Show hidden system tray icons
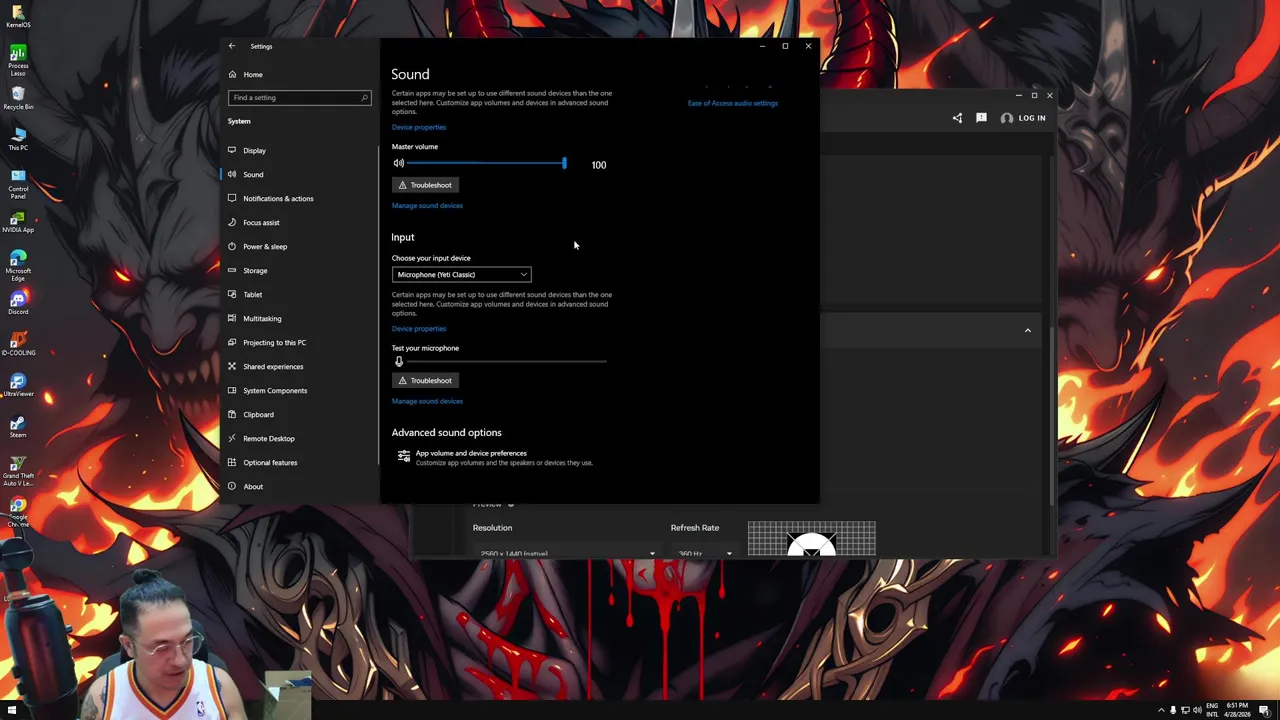The width and height of the screenshot is (1280, 720). click(x=1161, y=710)
